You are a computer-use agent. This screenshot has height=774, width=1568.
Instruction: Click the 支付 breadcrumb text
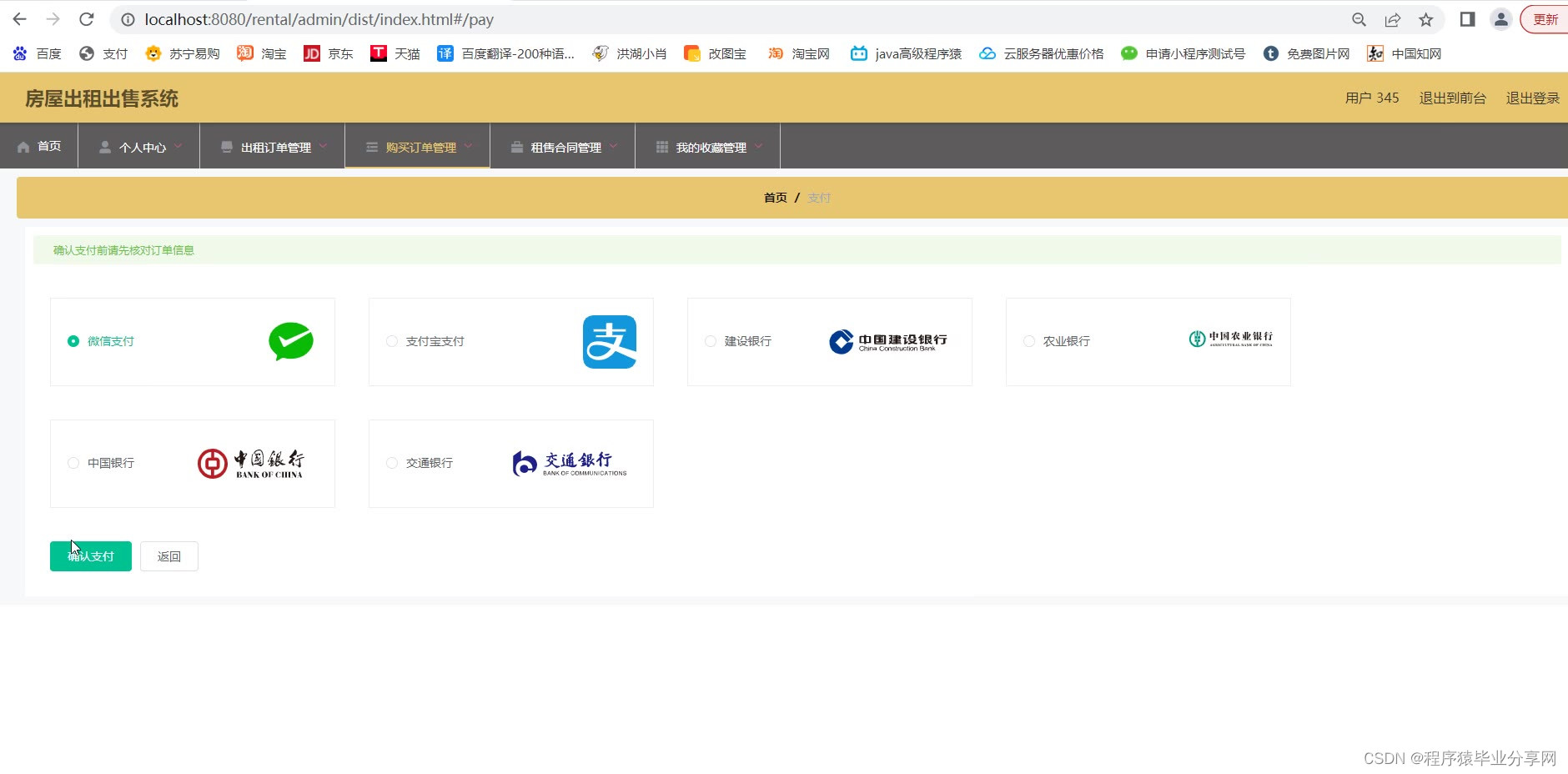[819, 198]
